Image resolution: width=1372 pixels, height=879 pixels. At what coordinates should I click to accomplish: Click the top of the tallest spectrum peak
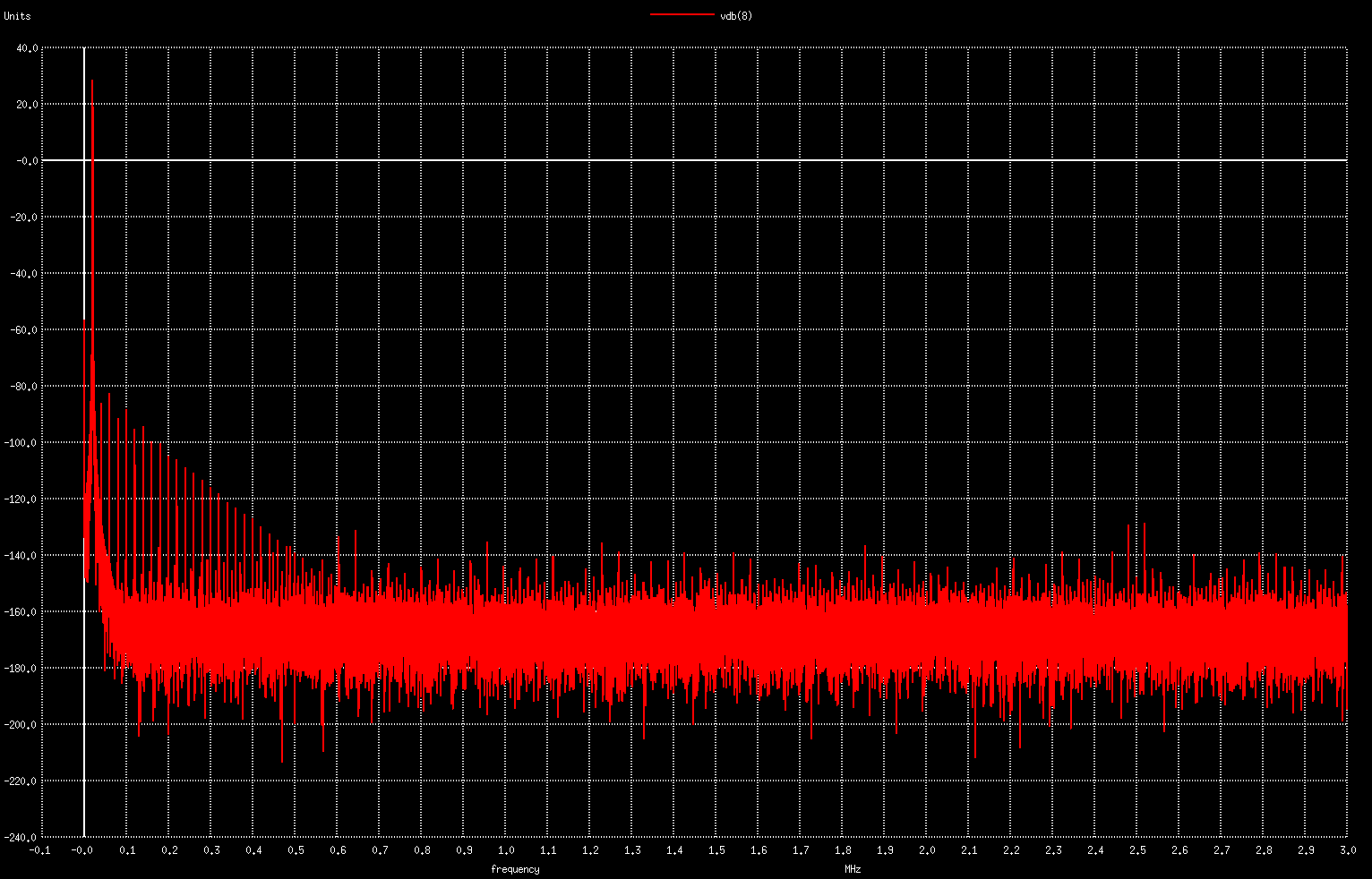tap(92, 81)
